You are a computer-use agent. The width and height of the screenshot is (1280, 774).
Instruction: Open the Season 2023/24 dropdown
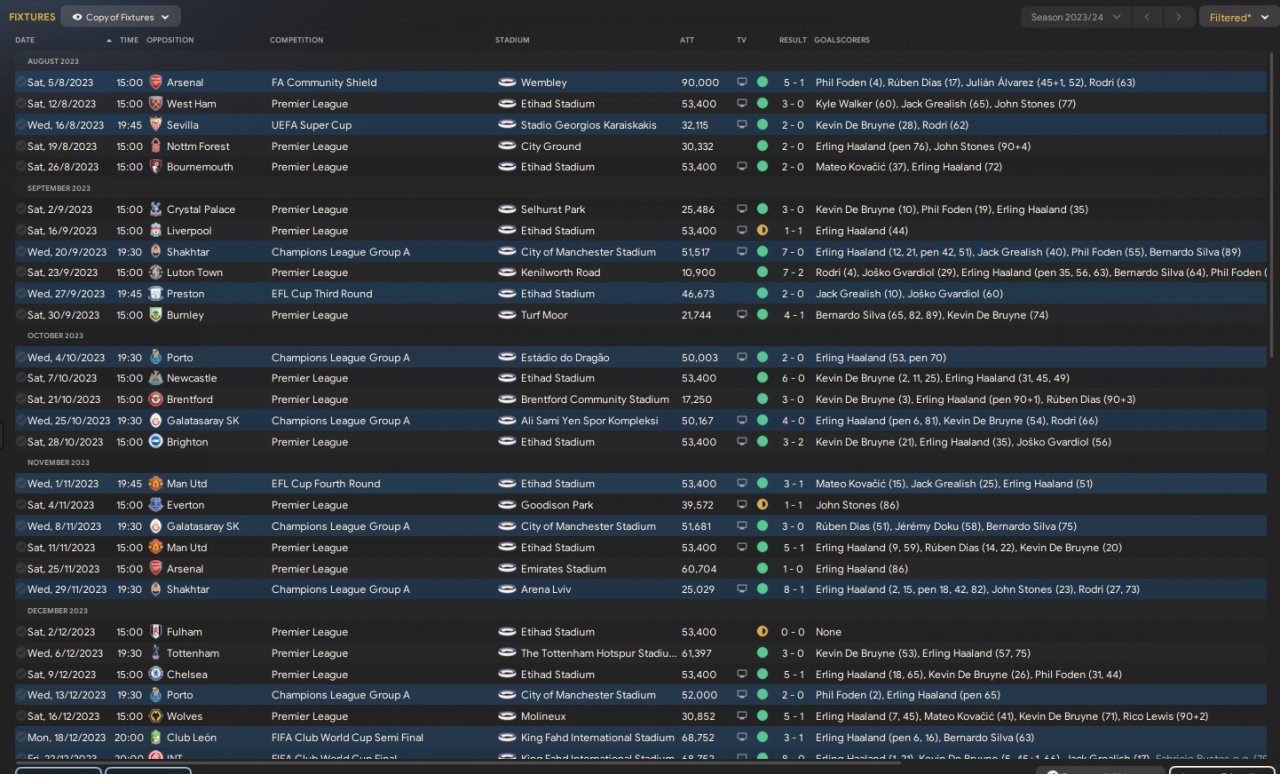pyautogui.click(x=1076, y=17)
